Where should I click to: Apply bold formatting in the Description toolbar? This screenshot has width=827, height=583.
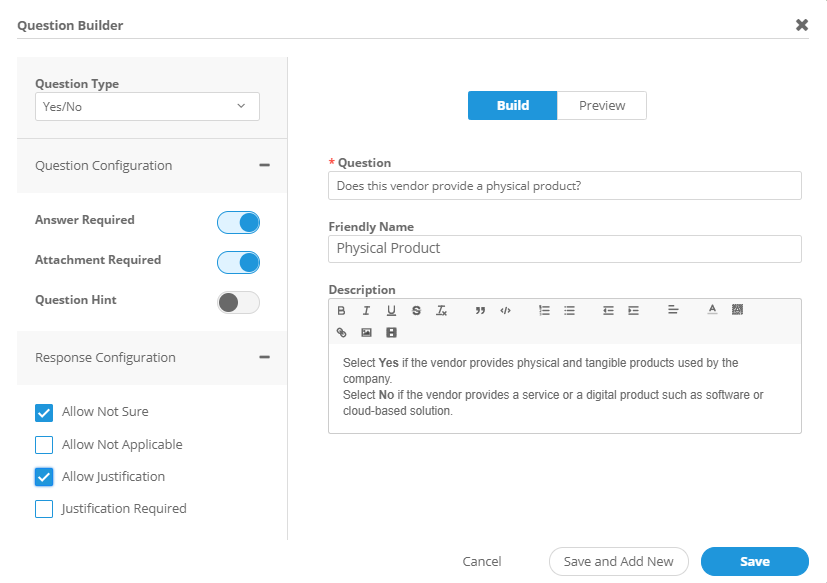pyautogui.click(x=341, y=311)
